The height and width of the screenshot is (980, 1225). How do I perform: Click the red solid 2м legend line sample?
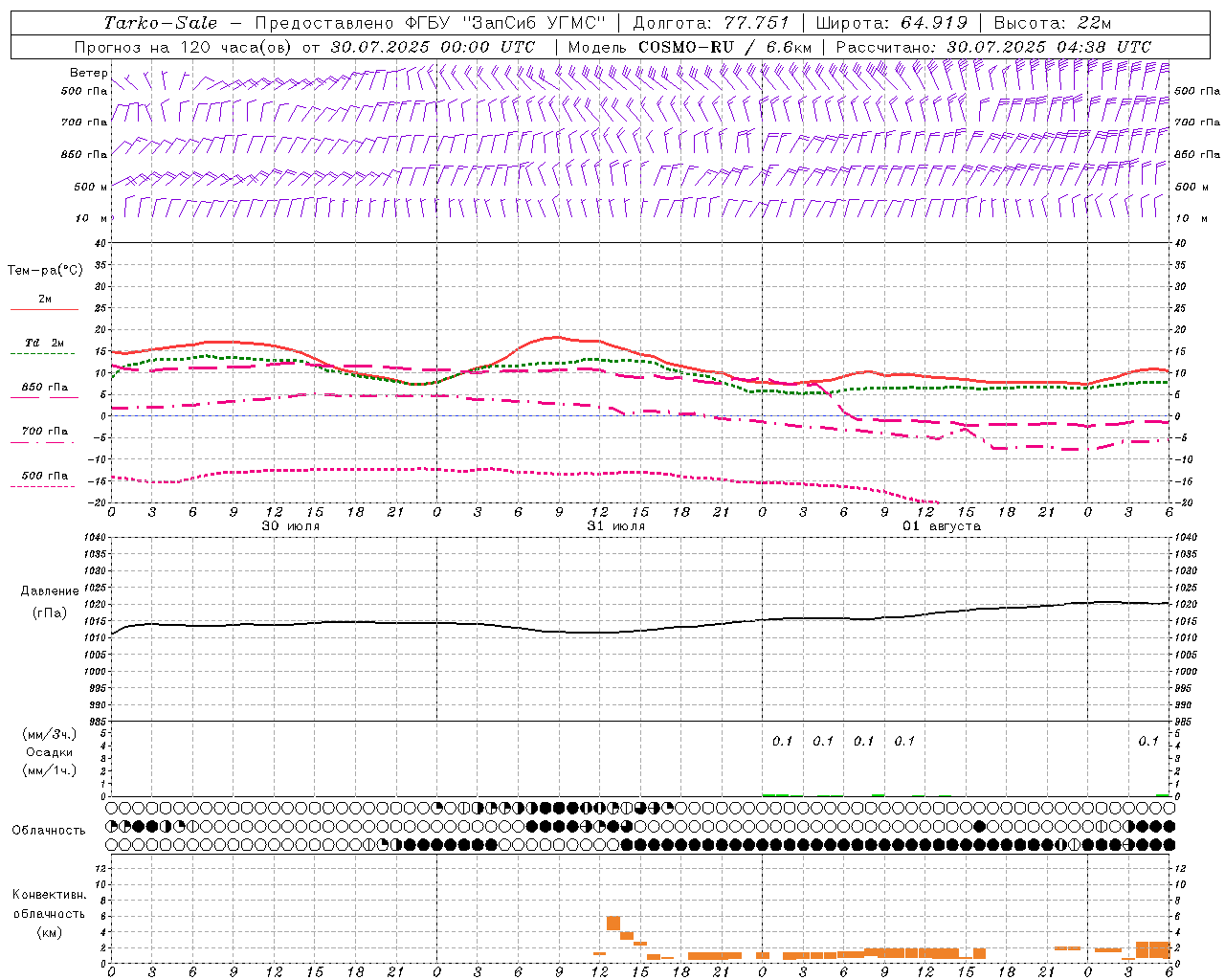pyautogui.click(x=44, y=310)
